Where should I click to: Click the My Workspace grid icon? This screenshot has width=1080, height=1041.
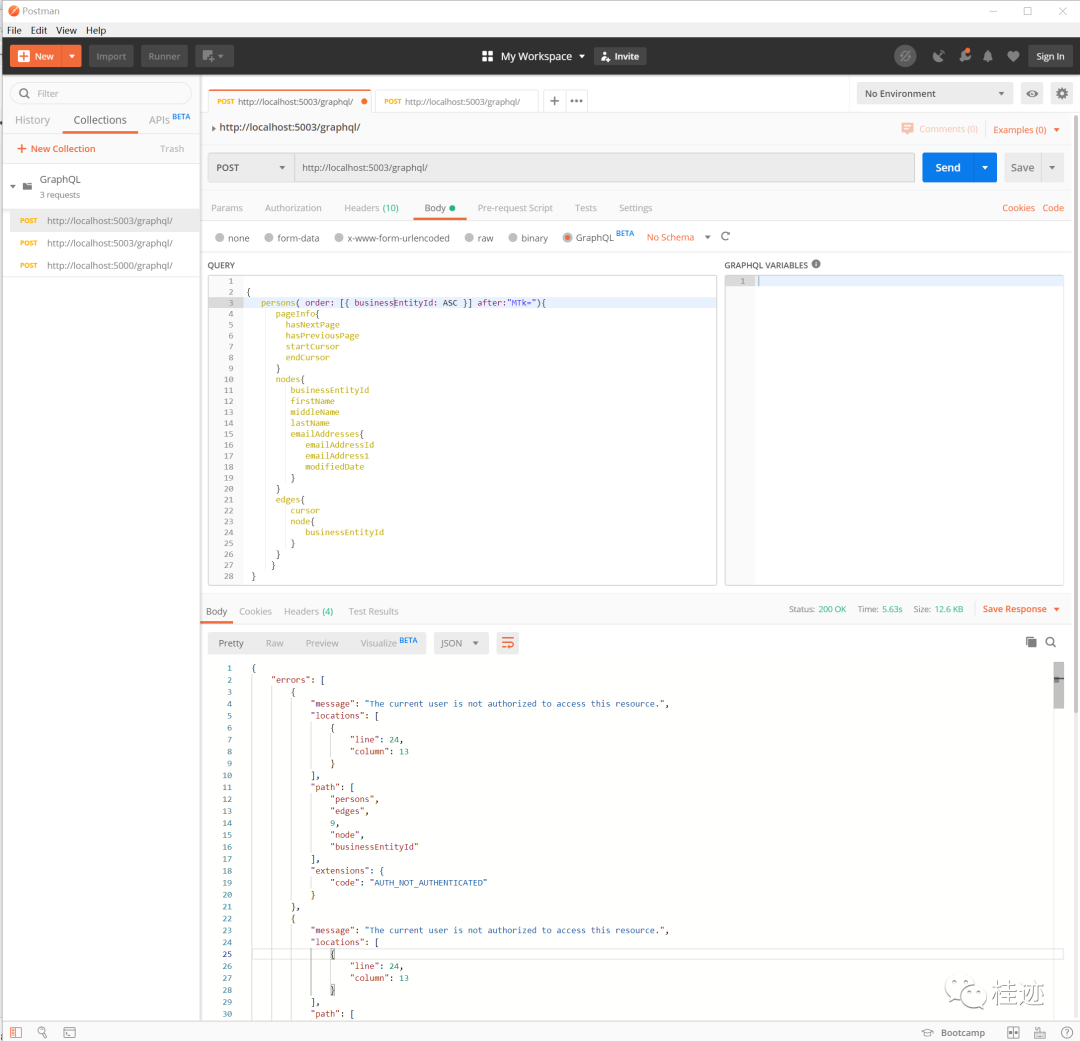488,56
